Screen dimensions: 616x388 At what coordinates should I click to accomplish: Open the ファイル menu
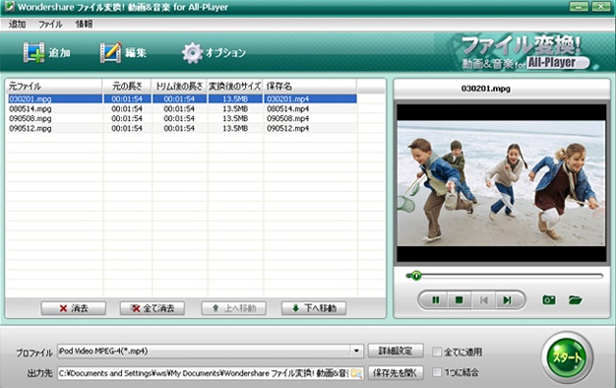(50, 24)
